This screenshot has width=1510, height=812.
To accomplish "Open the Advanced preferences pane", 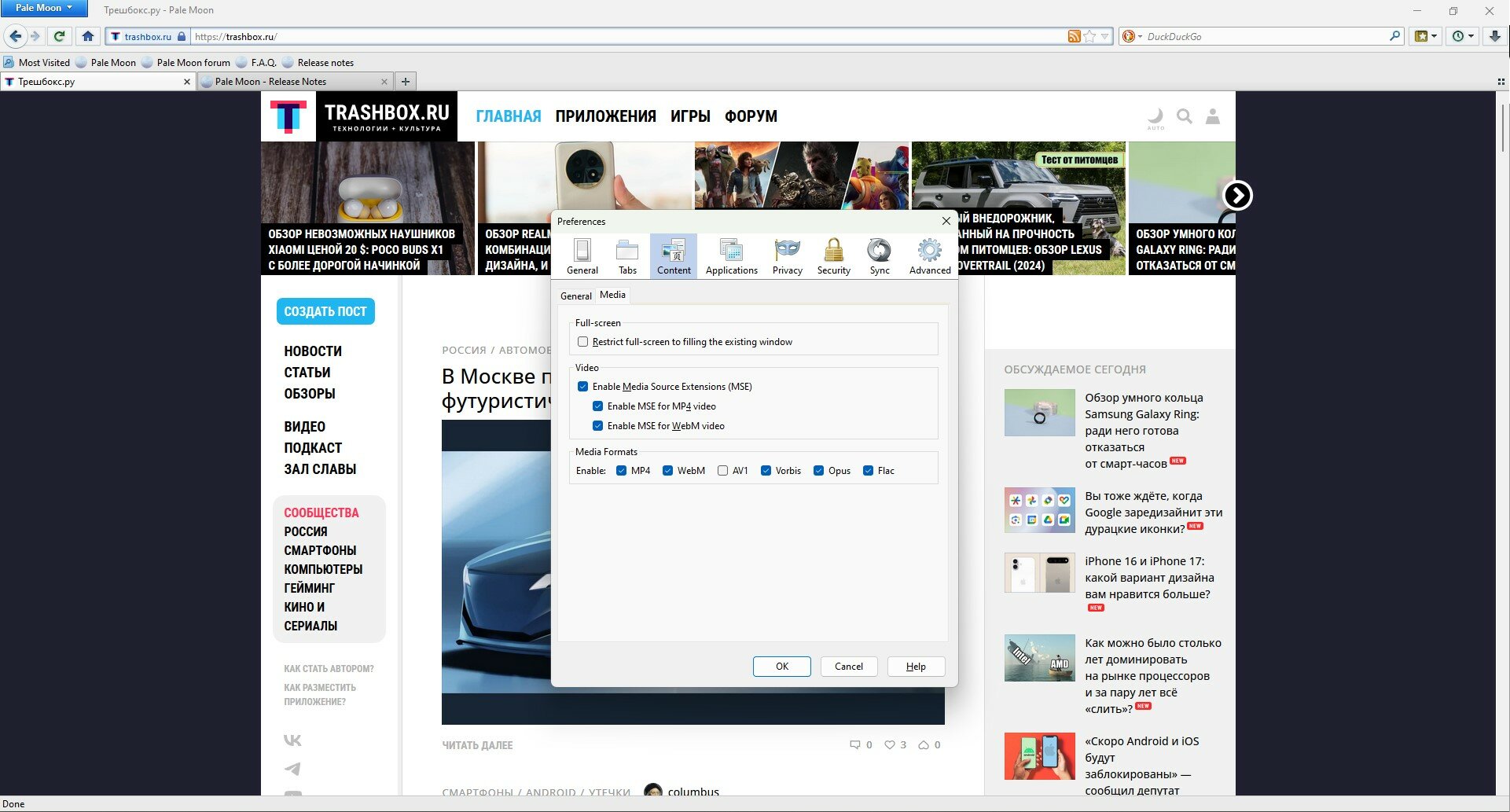I will tap(930, 256).
